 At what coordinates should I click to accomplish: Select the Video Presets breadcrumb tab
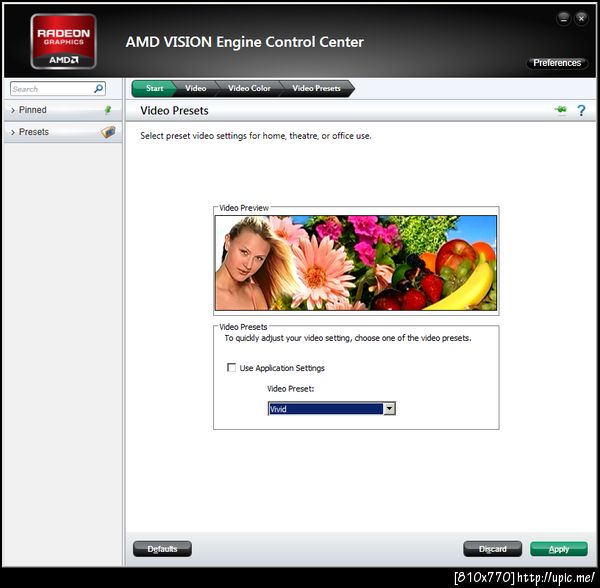[316, 88]
